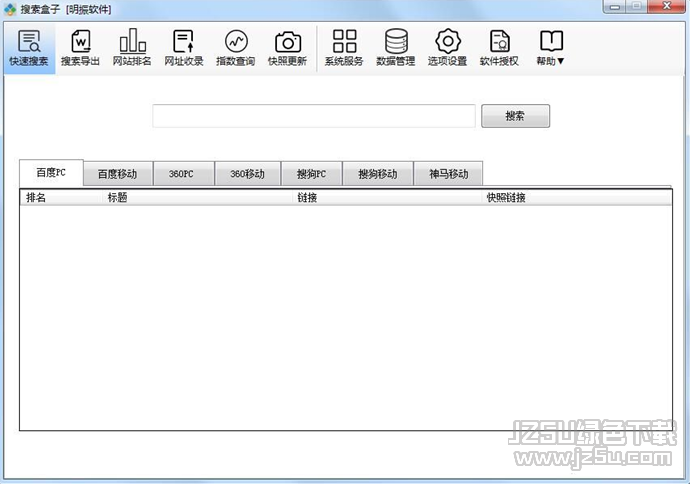The height and width of the screenshot is (484, 690).
Task: Expand the 帮助 help dropdown
Action: click(551, 48)
